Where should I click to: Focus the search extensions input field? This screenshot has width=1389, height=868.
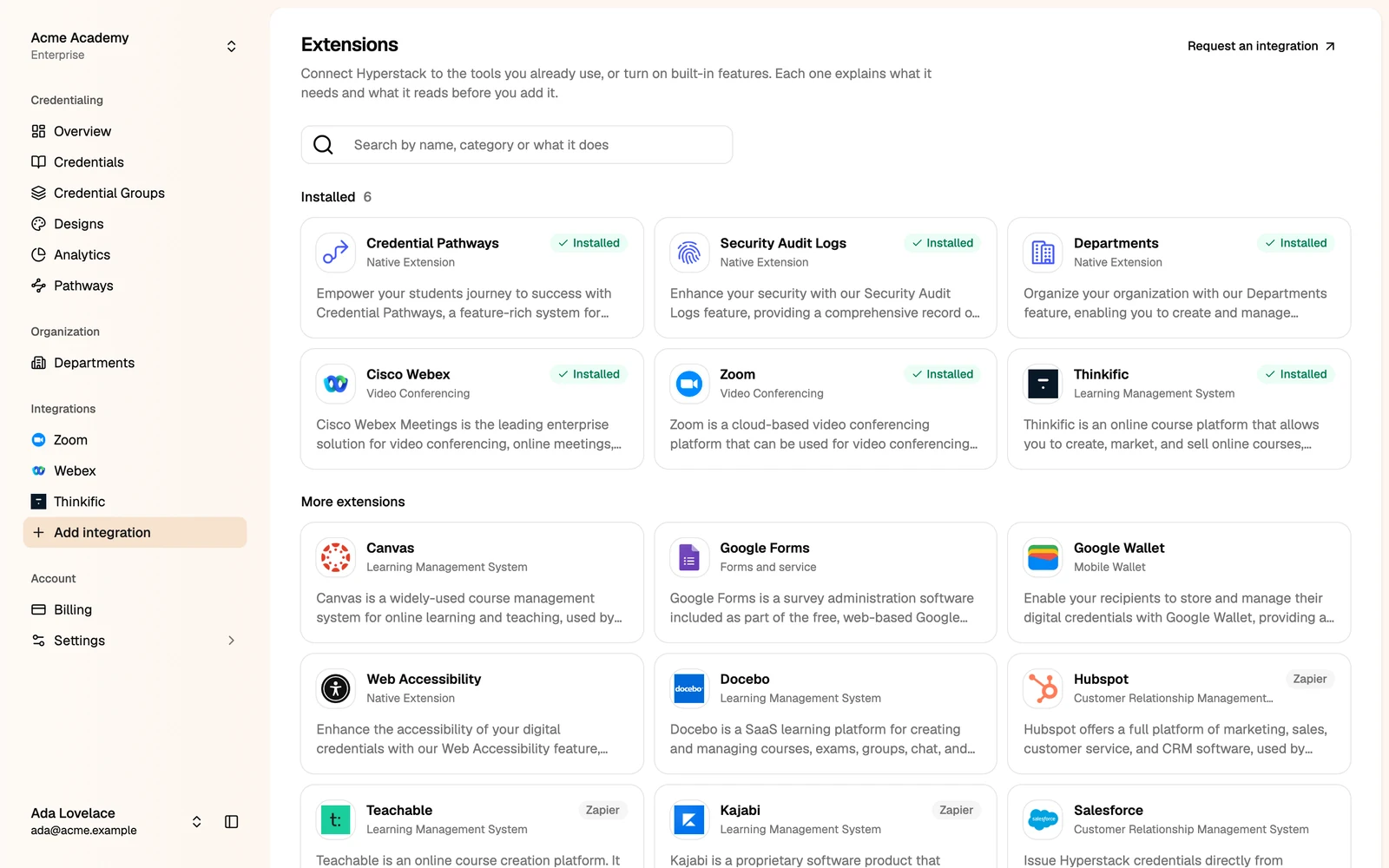click(517, 145)
